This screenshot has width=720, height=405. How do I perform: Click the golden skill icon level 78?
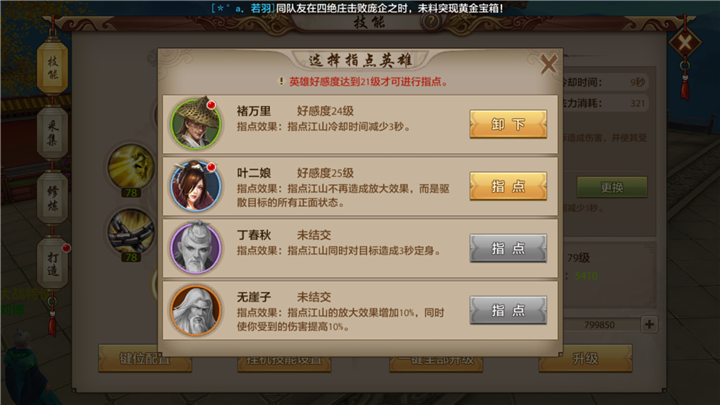pyautogui.click(x=131, y=166)
